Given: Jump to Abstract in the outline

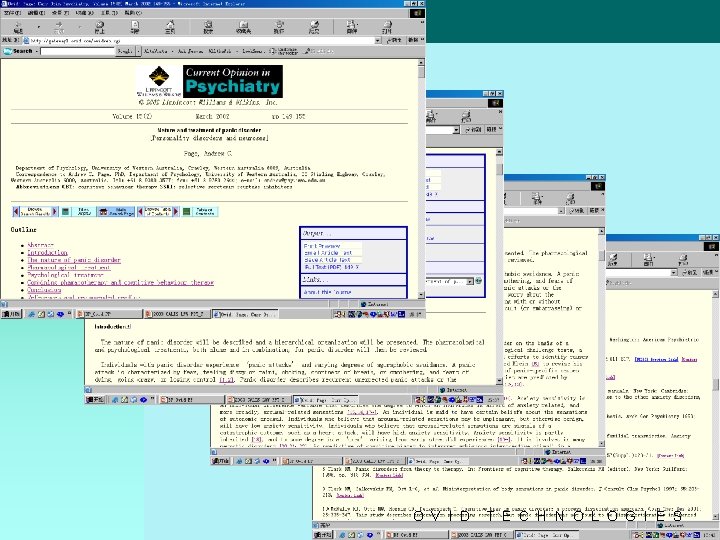Looking at the screenshot, I should point(40,245).
